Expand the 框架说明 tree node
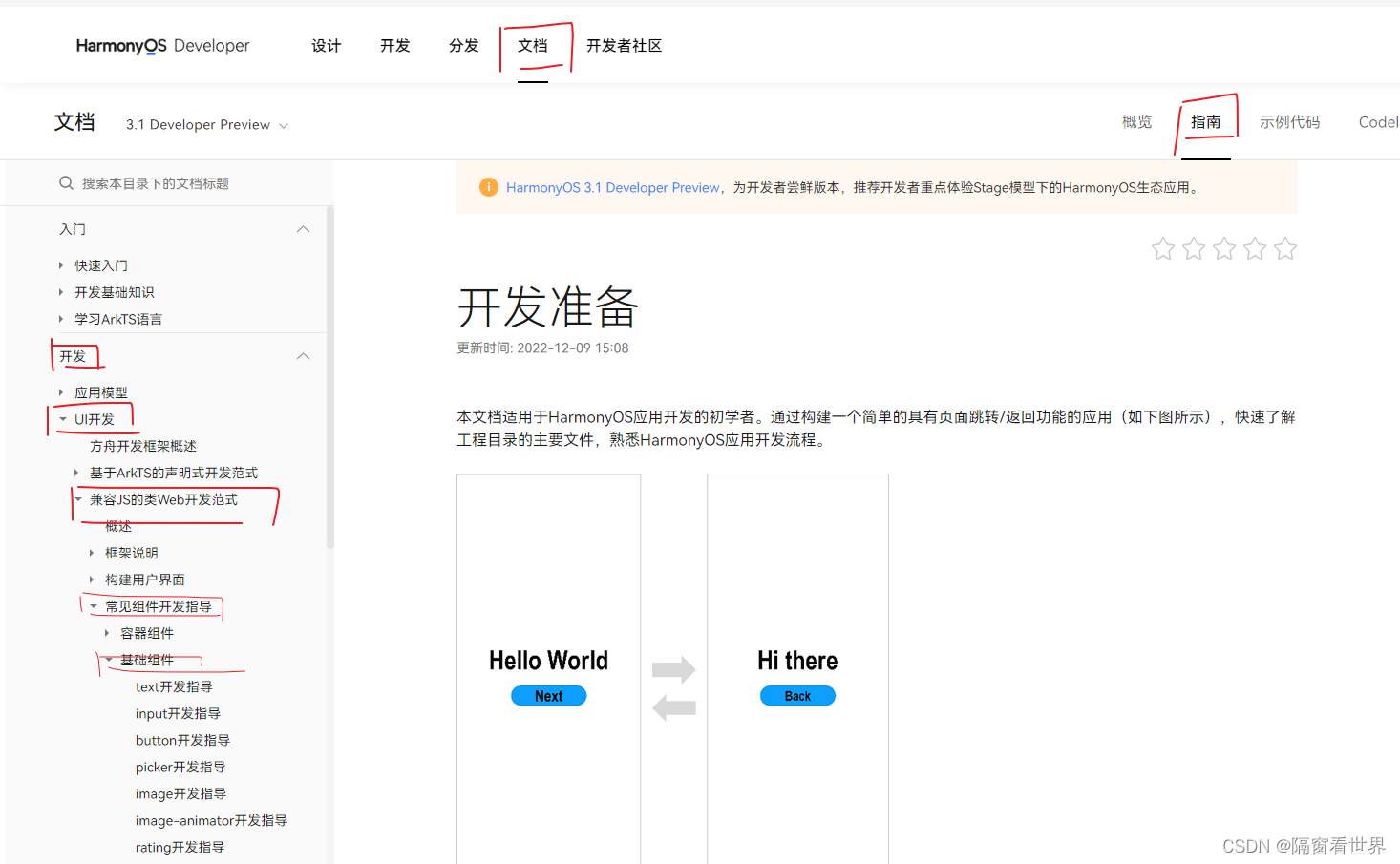Viewport: 1400px width, 864px height. (92, 553)
